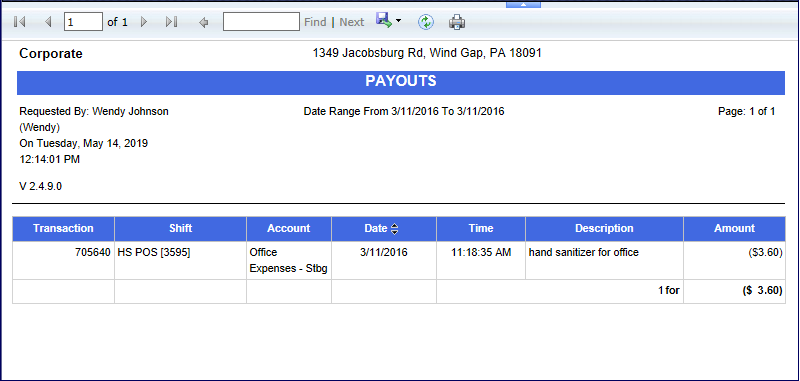
Task: Collapse toolbar with top handle arrow
Action: tap(523, 4)
